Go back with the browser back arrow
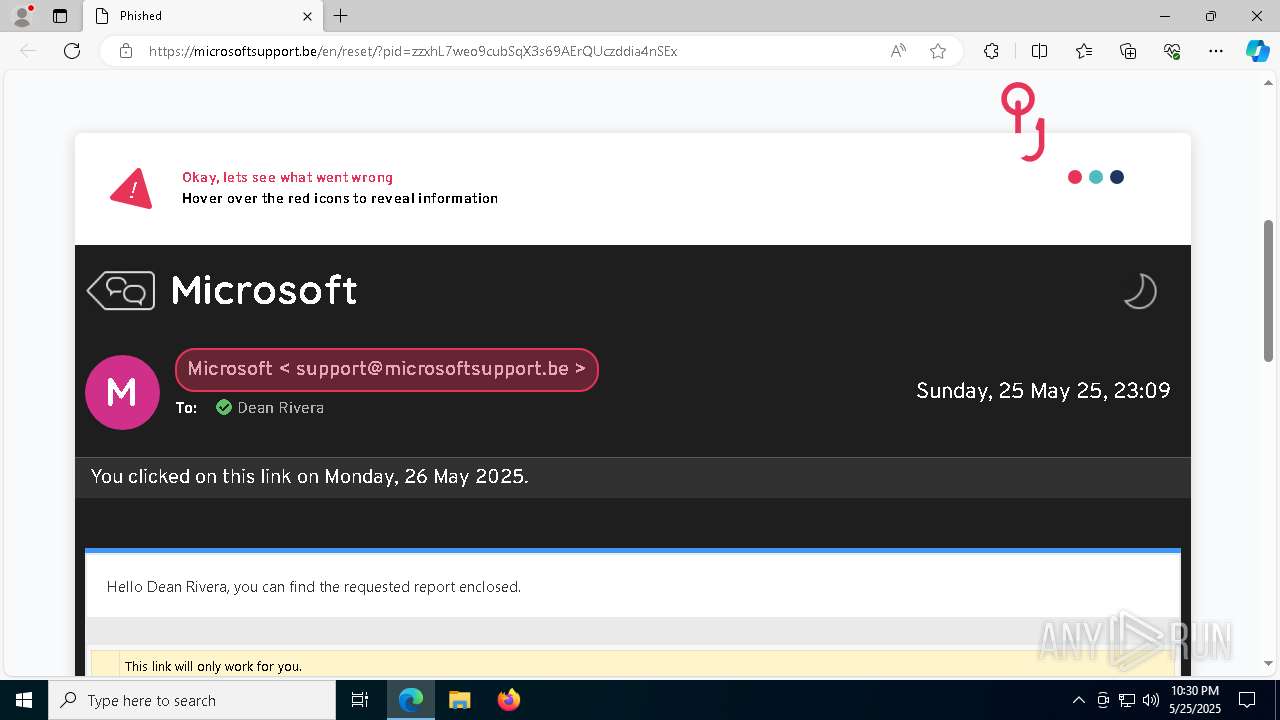 coord(28,51)
